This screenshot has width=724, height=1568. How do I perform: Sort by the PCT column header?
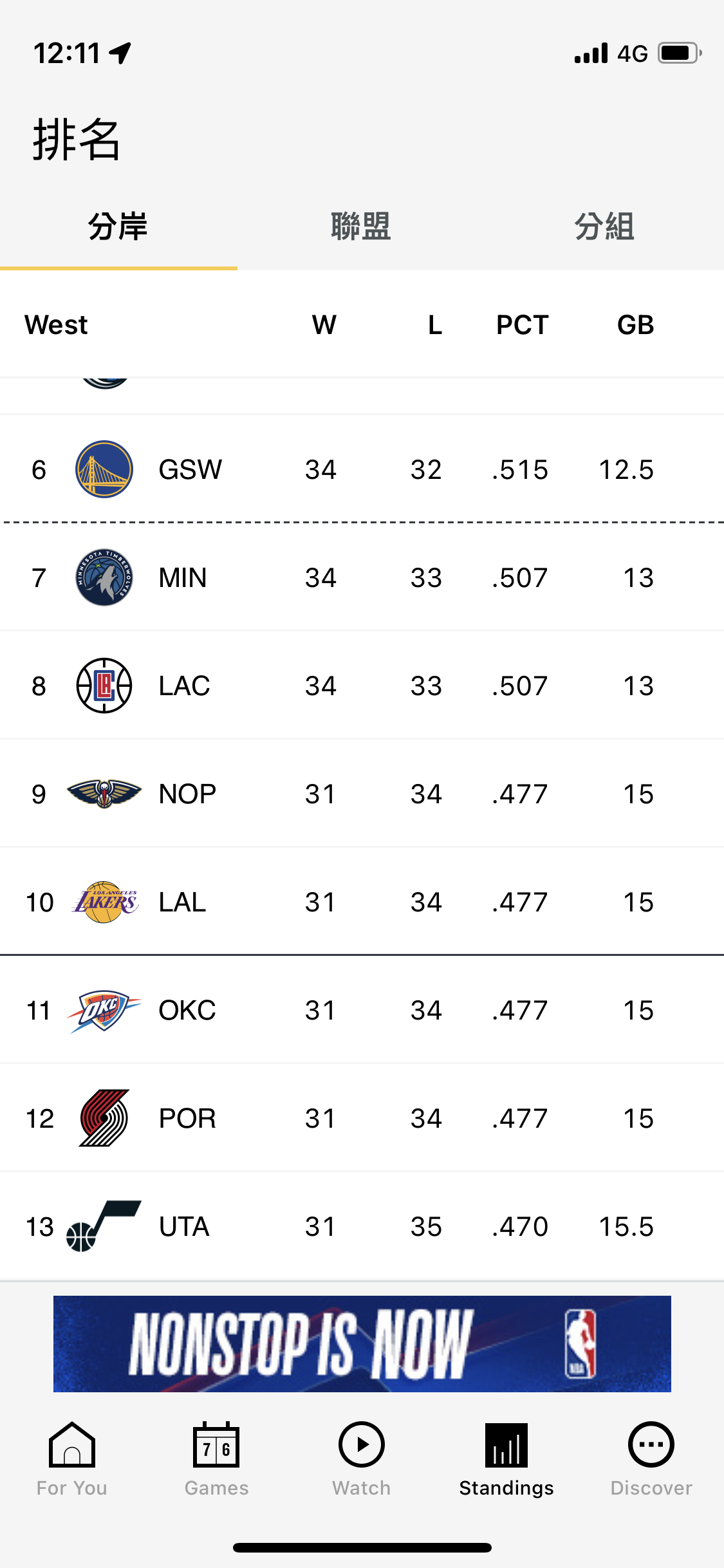coord(522,325)
